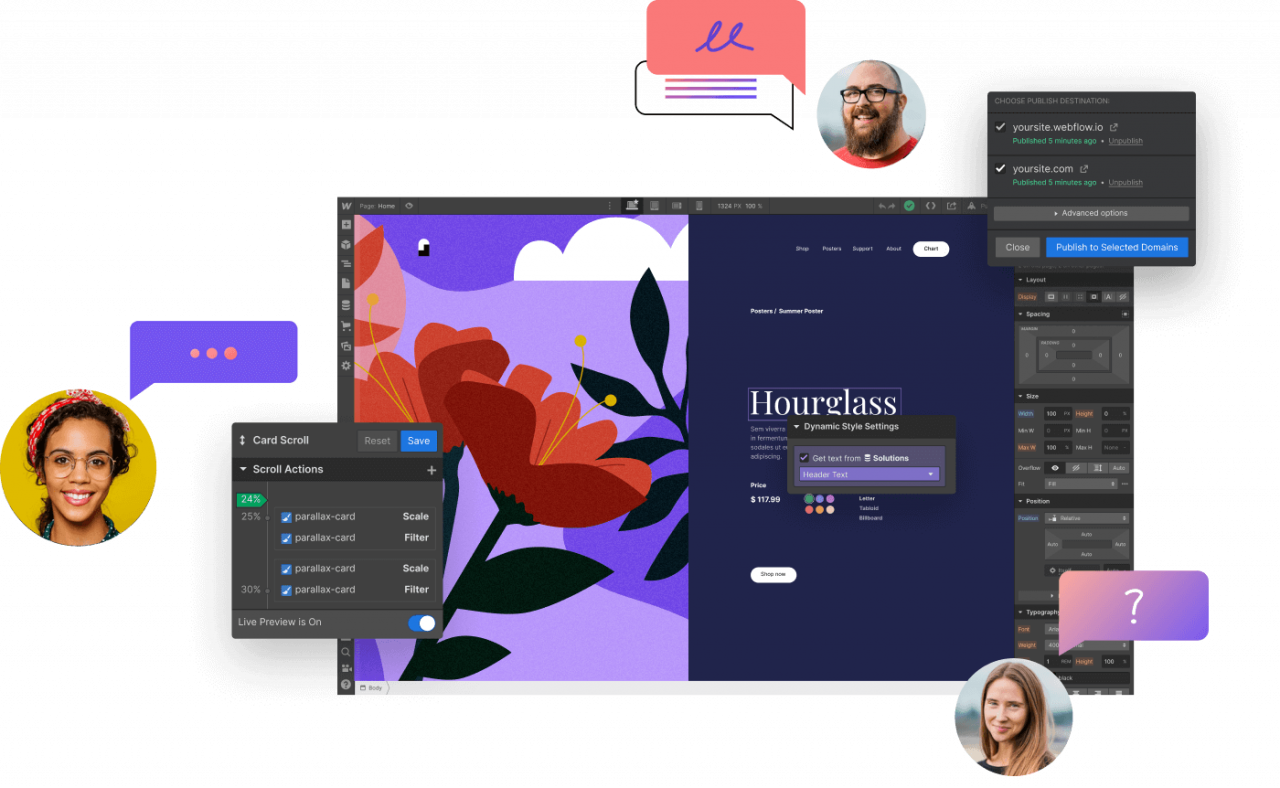
Task: Open the Header Text dropdown
Action: point(868,473)
